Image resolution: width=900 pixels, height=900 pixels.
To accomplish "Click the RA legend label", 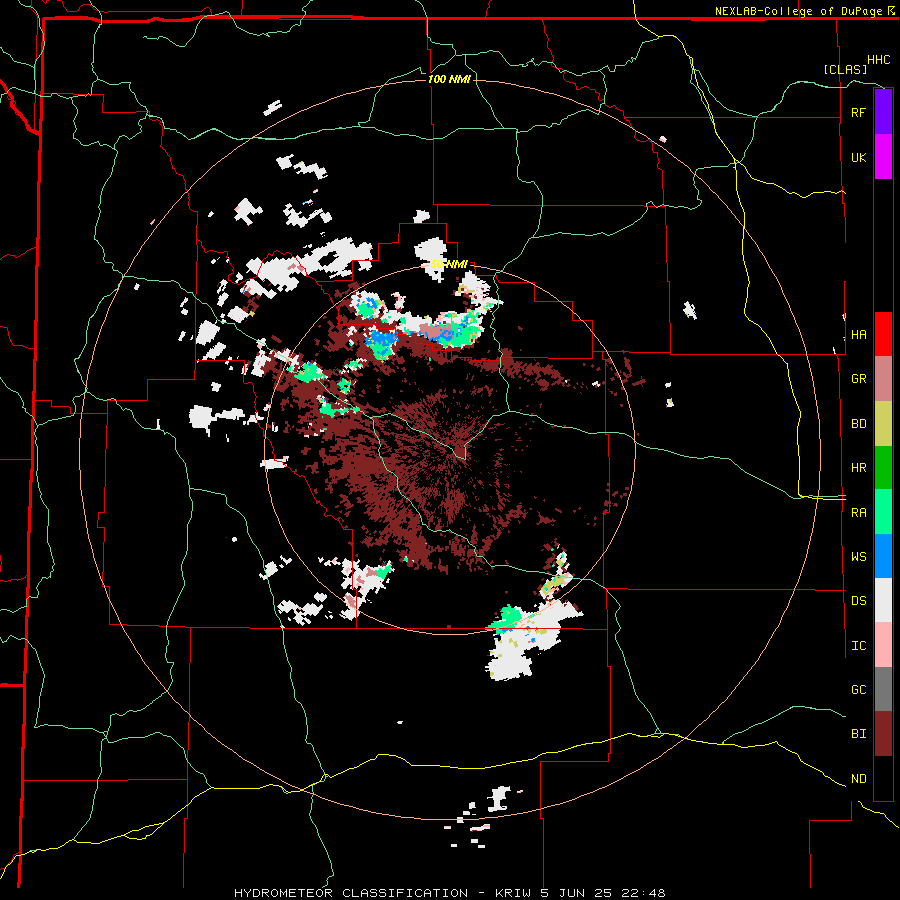I will point(858,513).
